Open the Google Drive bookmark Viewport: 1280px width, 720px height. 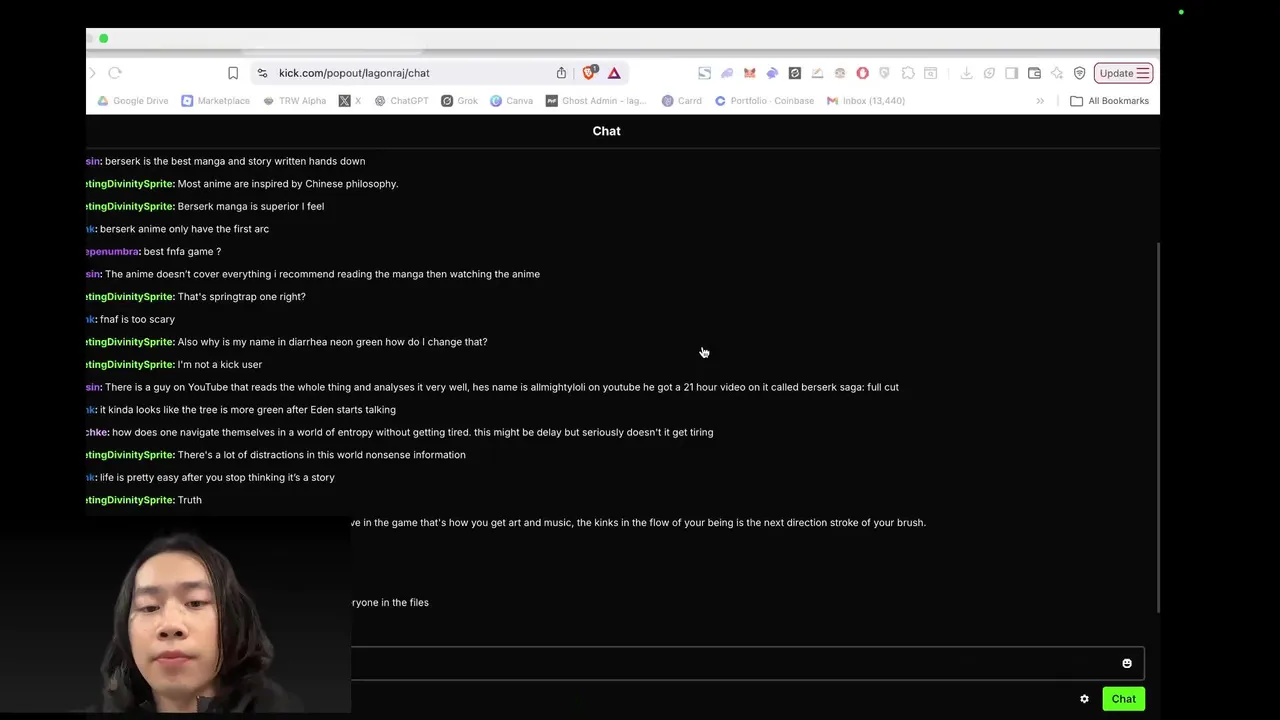(x=133, y=101)
